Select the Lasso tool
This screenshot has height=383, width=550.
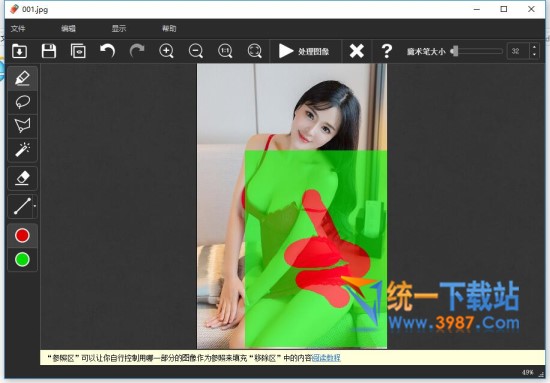[x=22, y=102]
